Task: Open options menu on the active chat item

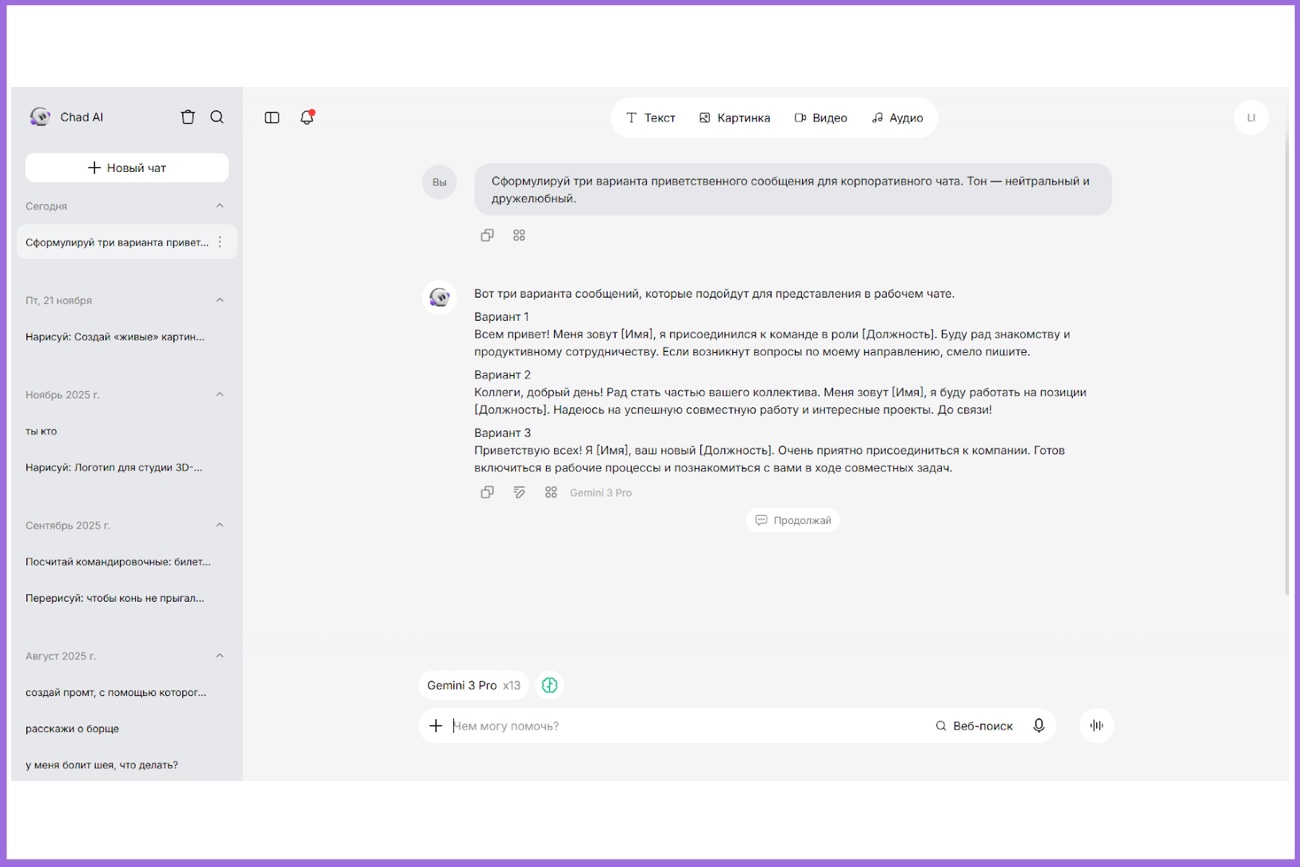Action: [x=219, y=241]
